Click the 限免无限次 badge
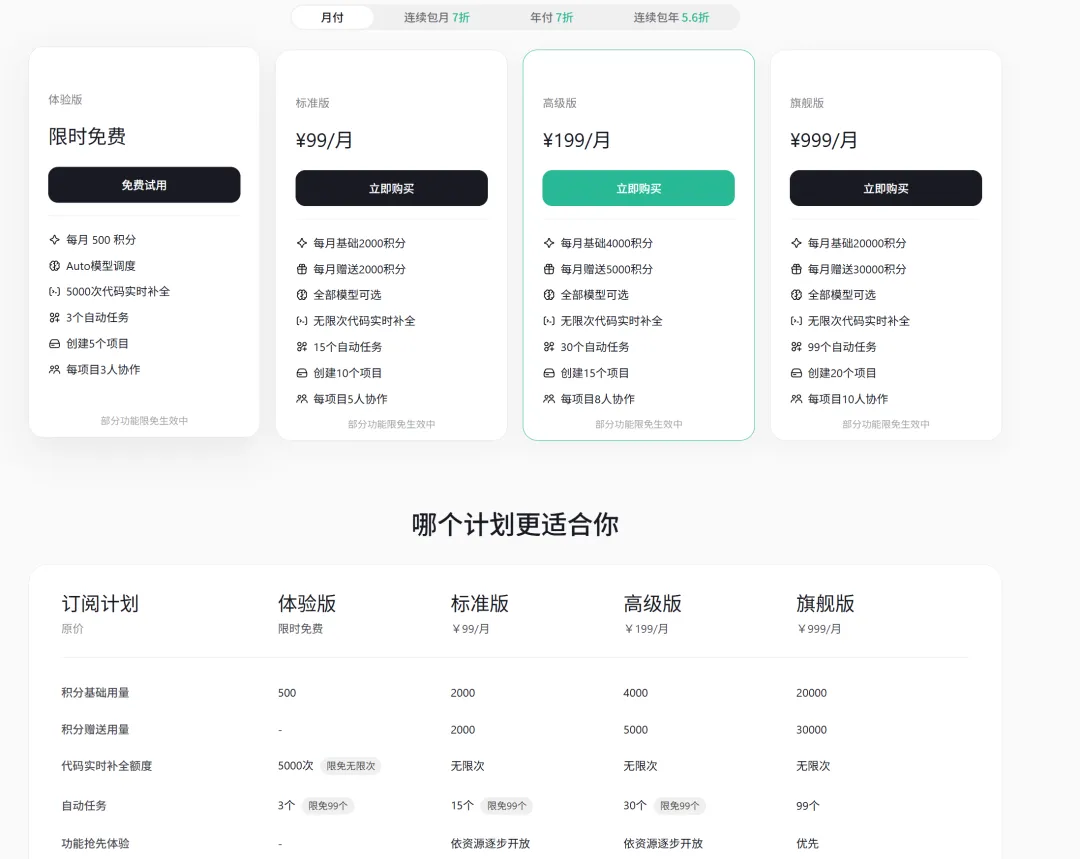 tap(351, 766)
